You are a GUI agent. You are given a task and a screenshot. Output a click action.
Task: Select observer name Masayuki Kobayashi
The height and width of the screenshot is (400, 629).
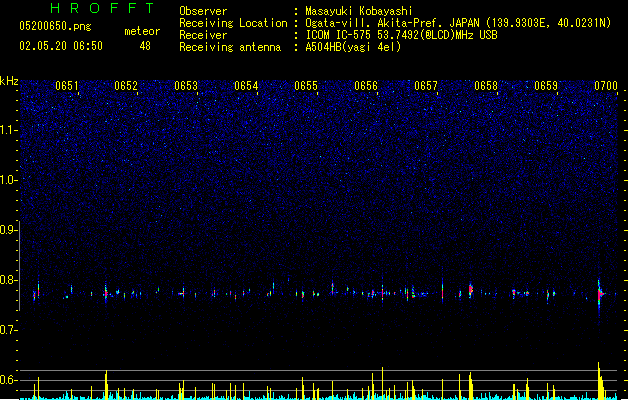(359, 11)
